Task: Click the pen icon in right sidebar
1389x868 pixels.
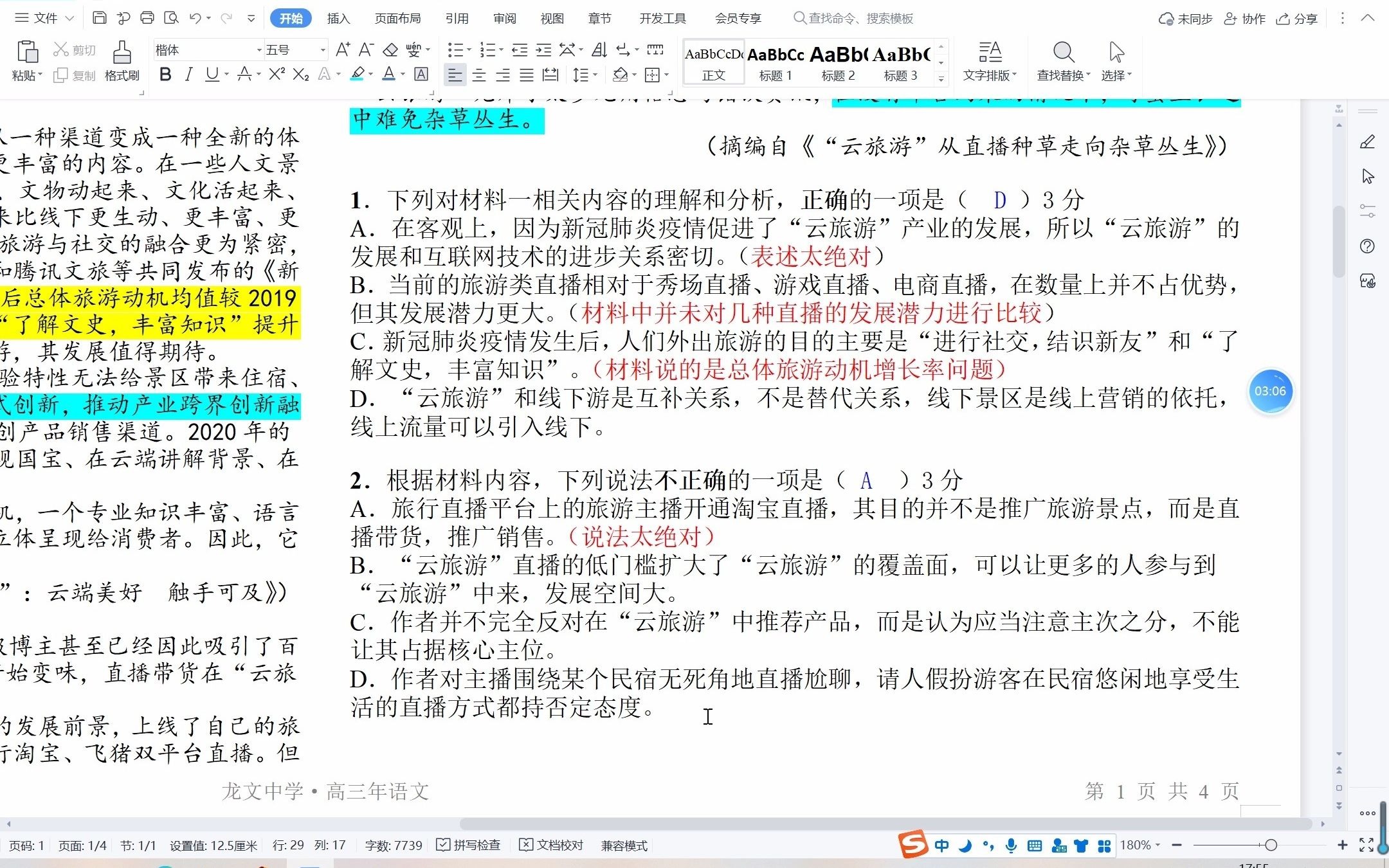Action: 1367,142
